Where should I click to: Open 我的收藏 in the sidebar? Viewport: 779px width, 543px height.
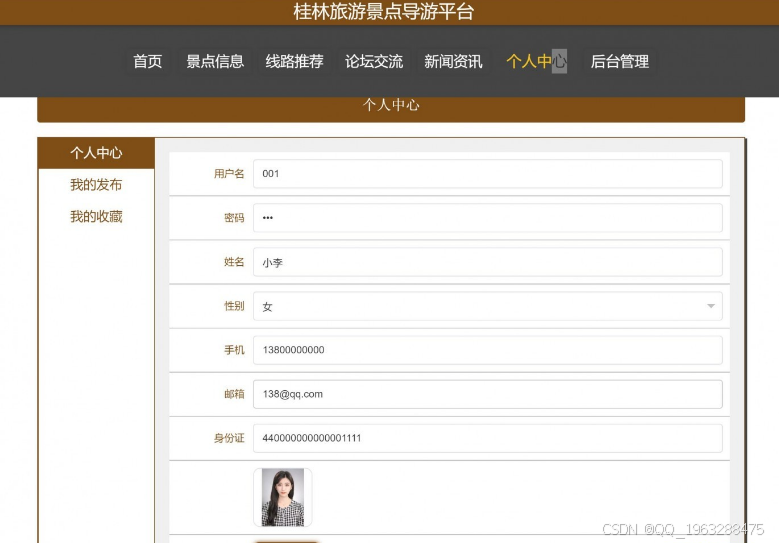(96, 217)
